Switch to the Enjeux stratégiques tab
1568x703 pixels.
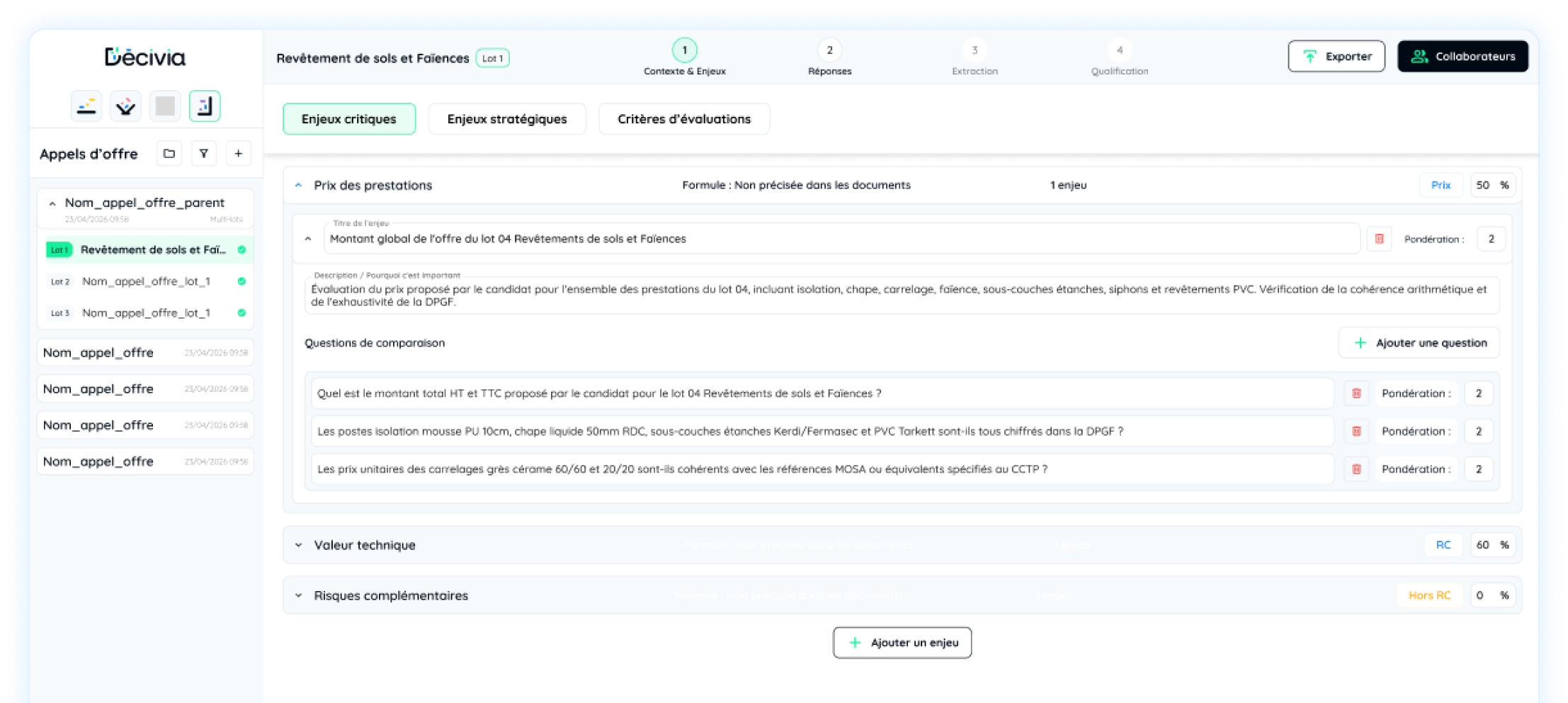(x=507, y=119)
